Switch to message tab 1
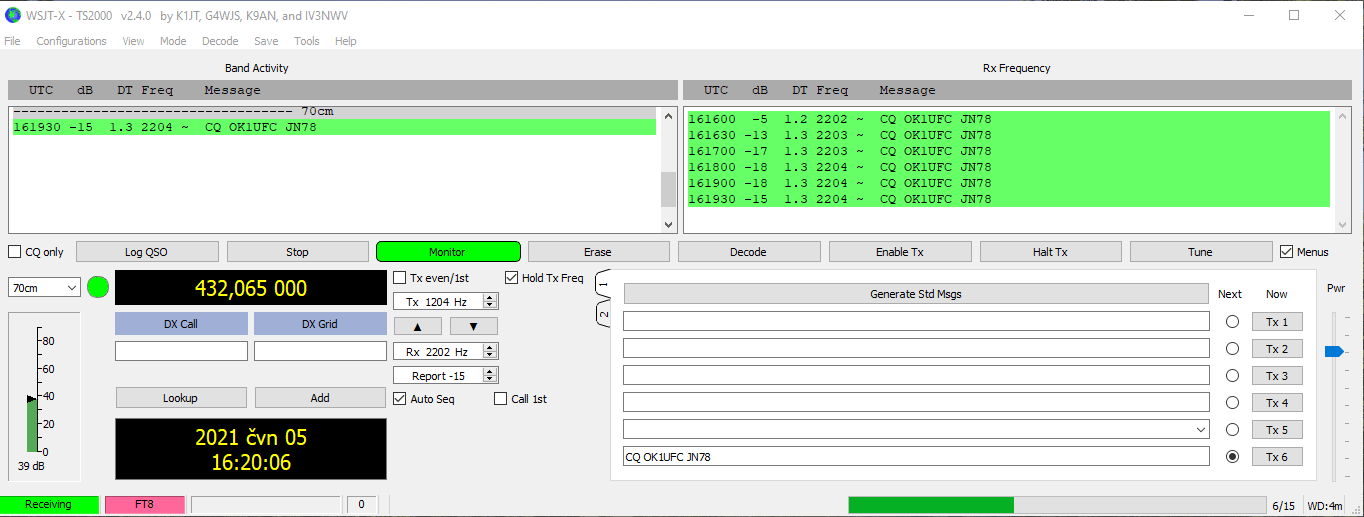Screen dimensions: 1364x517 (x=602, y=284)
